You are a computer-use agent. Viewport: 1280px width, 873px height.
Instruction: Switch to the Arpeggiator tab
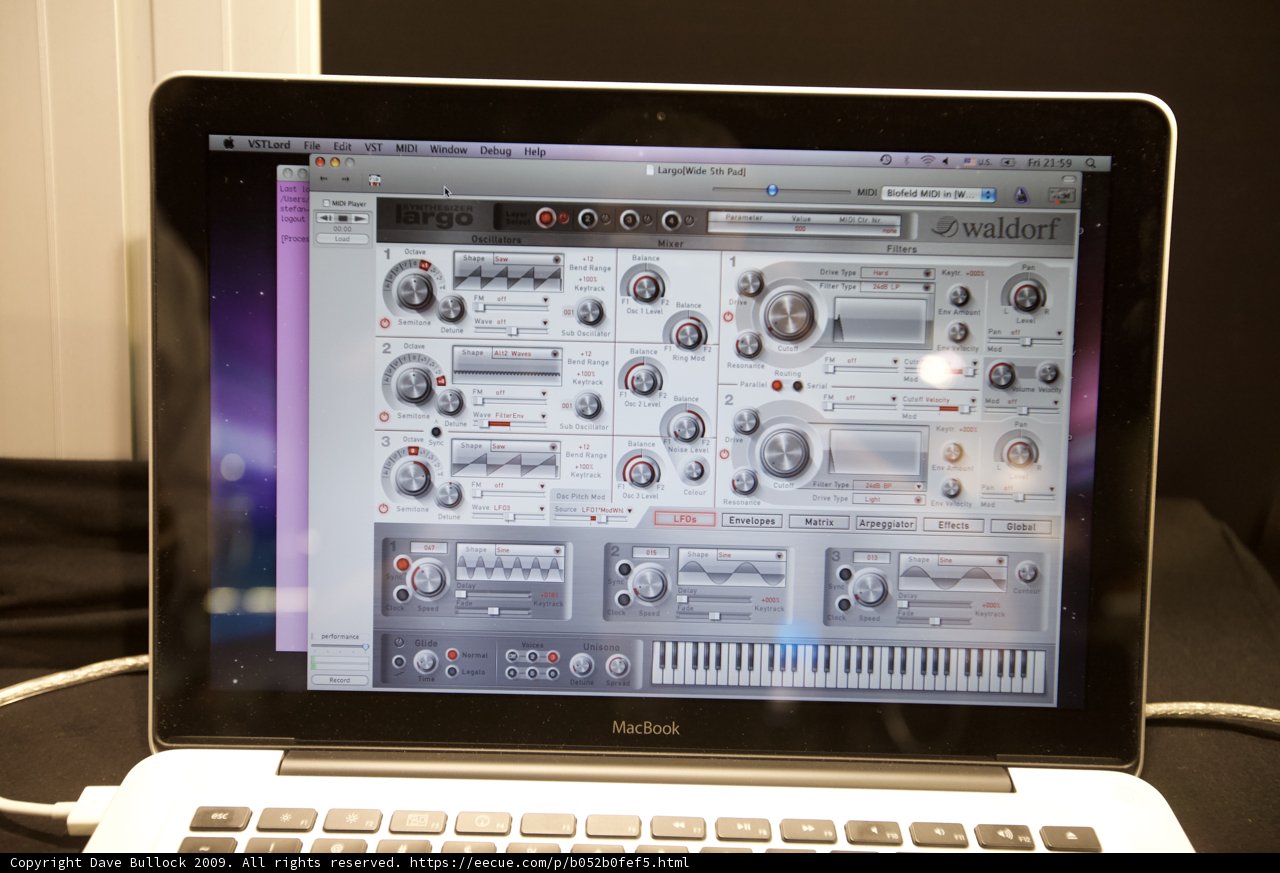[x=886, y=523]
